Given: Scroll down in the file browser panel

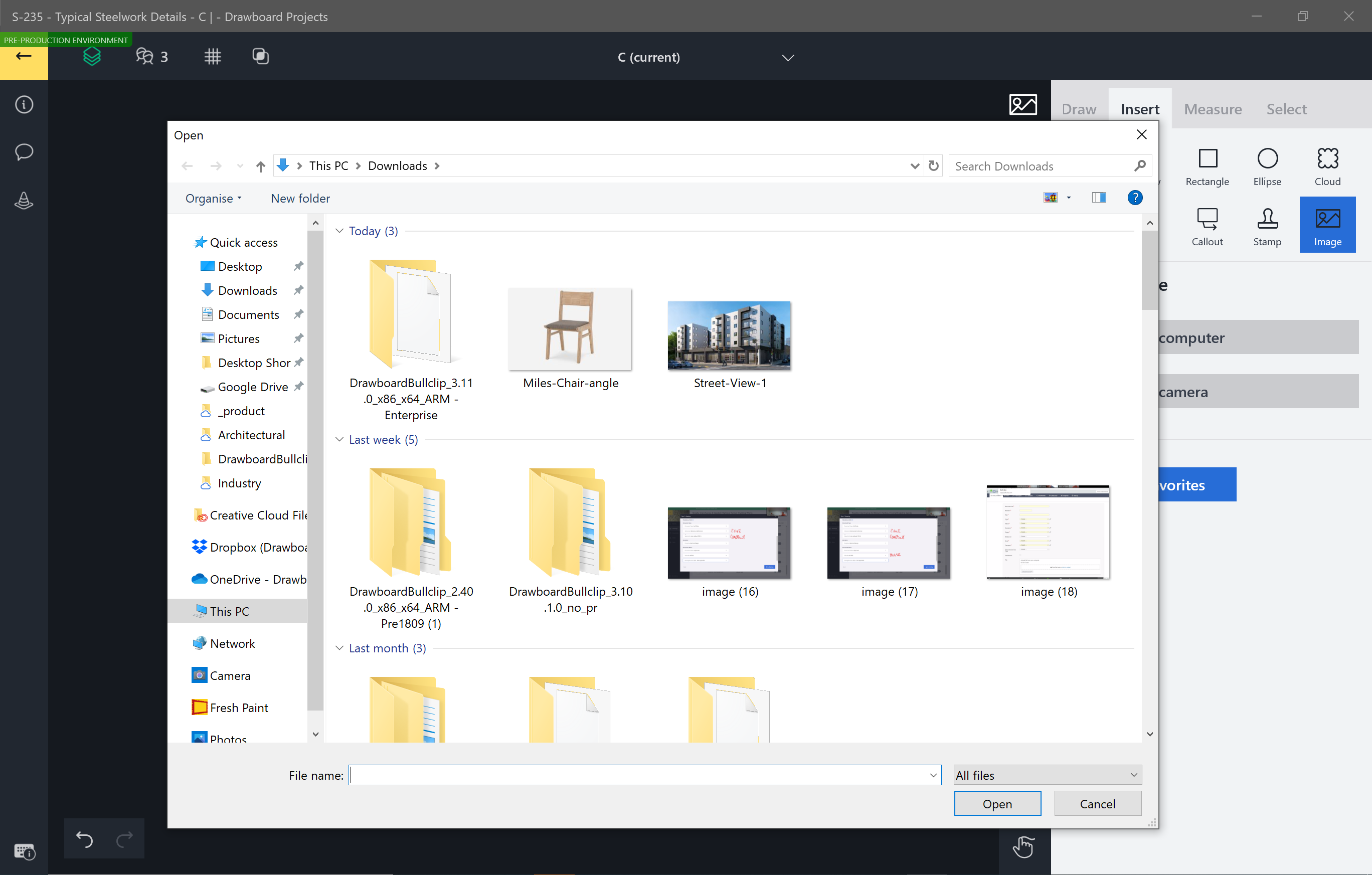Looking at the screenshot, I should [x=1148, y=733].
